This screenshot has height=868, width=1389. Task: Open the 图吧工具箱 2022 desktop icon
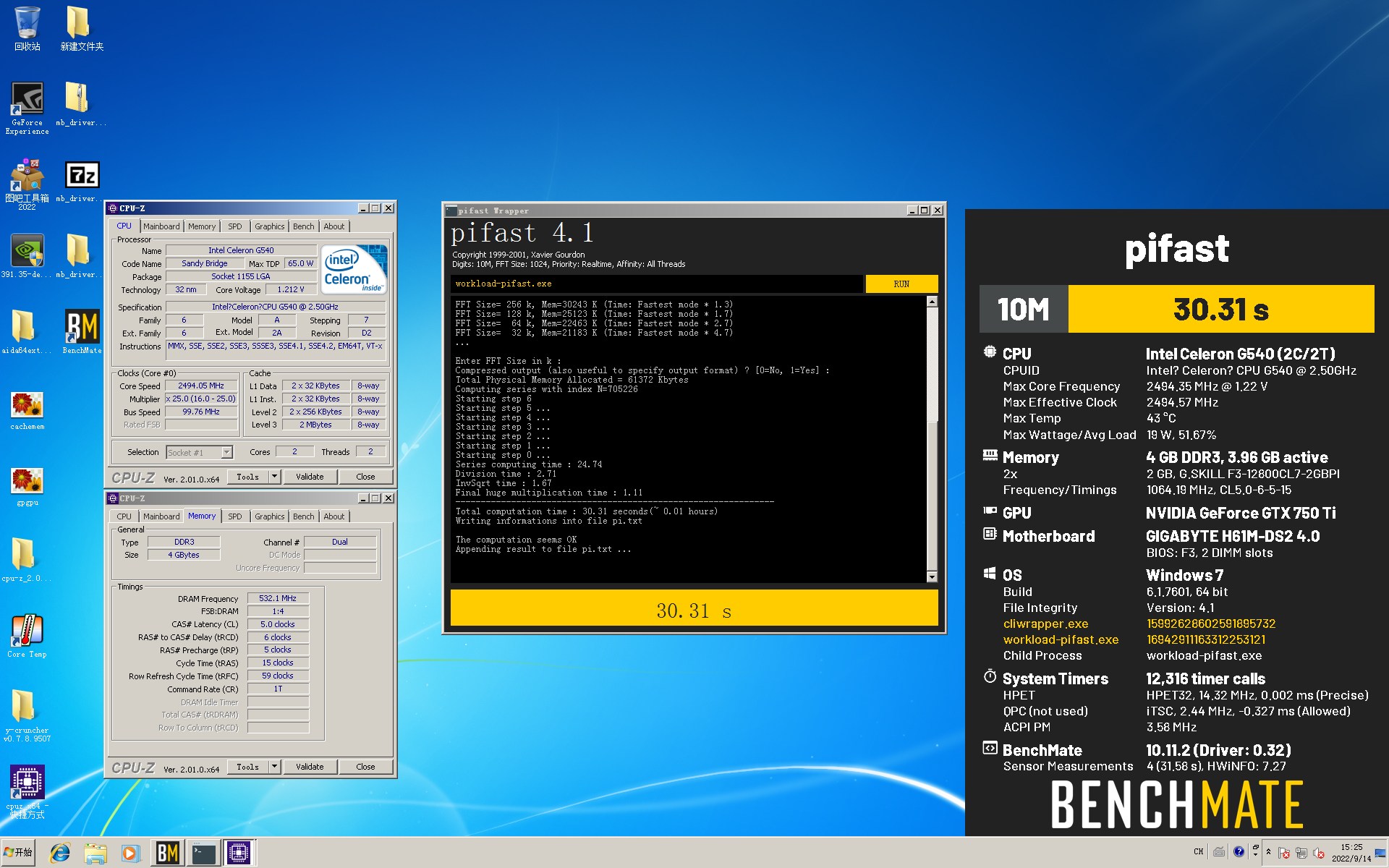coord(27,184)
